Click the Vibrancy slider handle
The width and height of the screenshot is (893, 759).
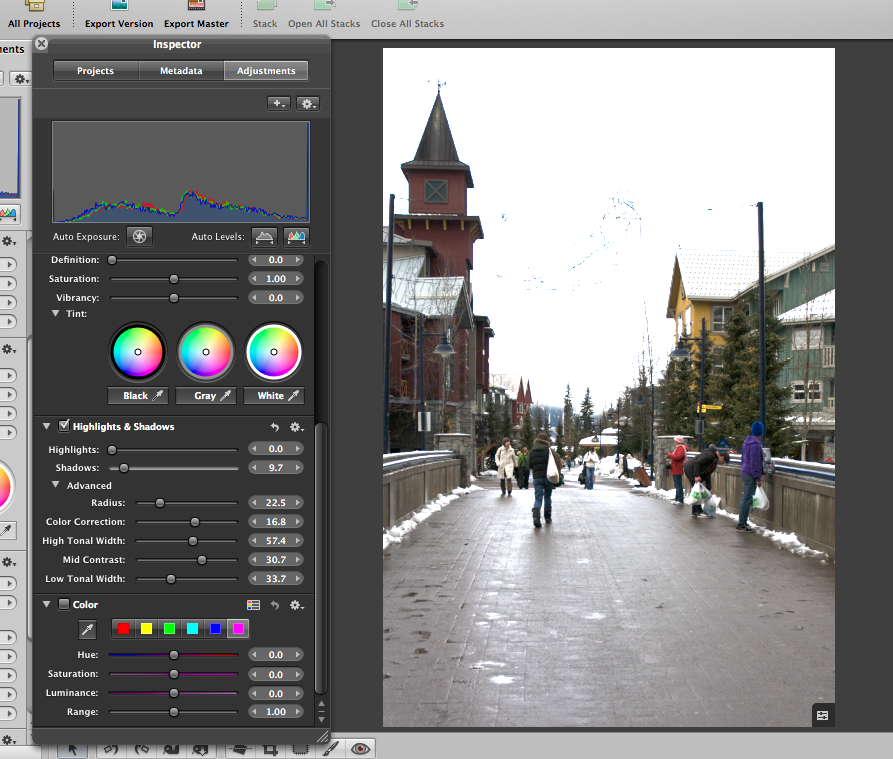174,298
